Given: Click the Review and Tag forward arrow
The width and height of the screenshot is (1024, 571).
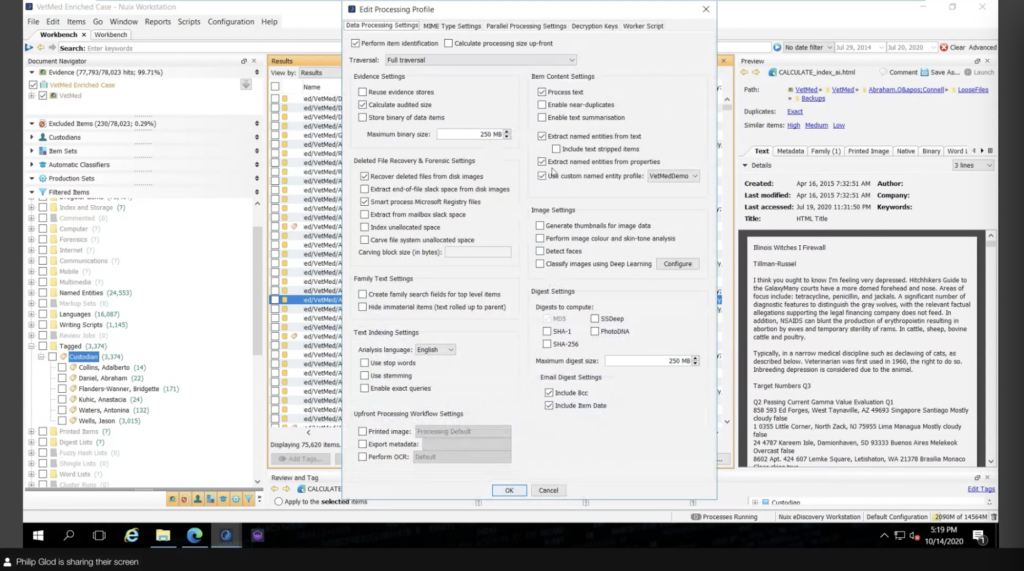Looking at the screenshot, I should 286,489.
